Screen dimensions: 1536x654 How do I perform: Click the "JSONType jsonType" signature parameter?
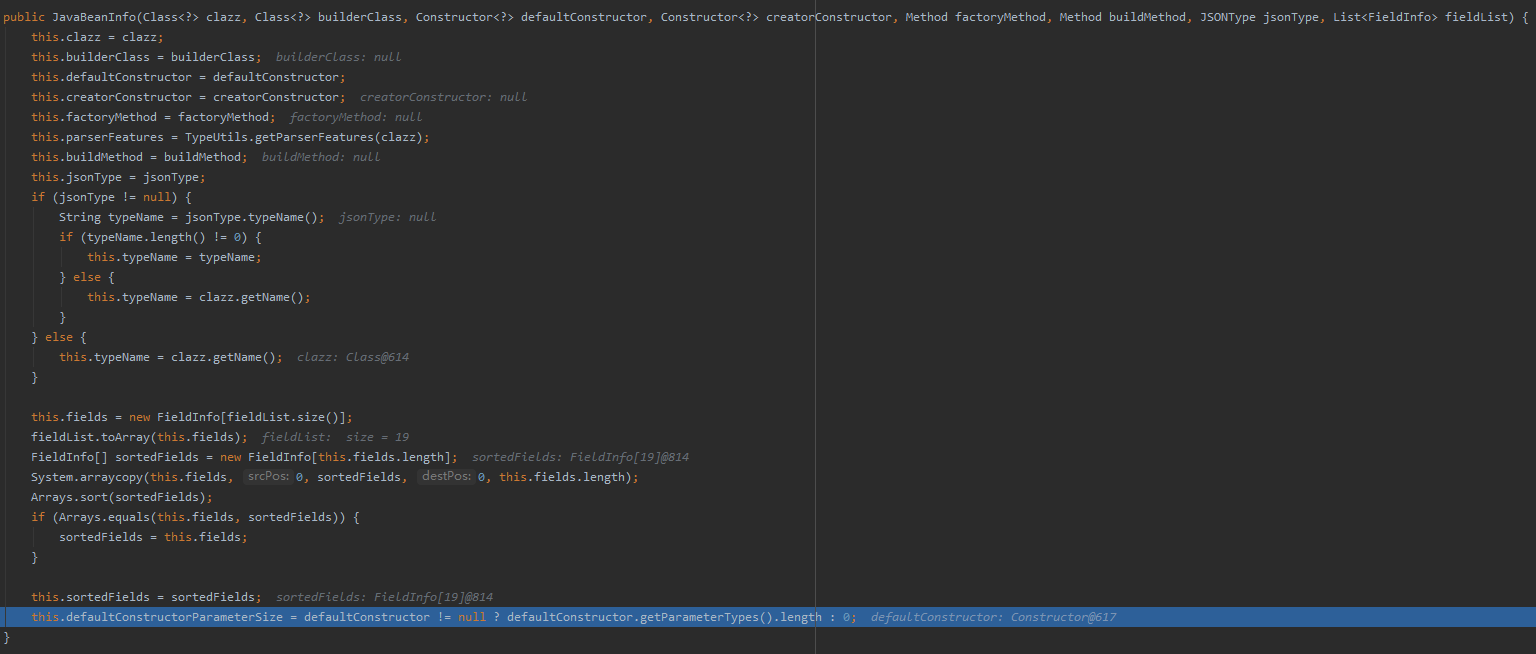coord(1259,17)
